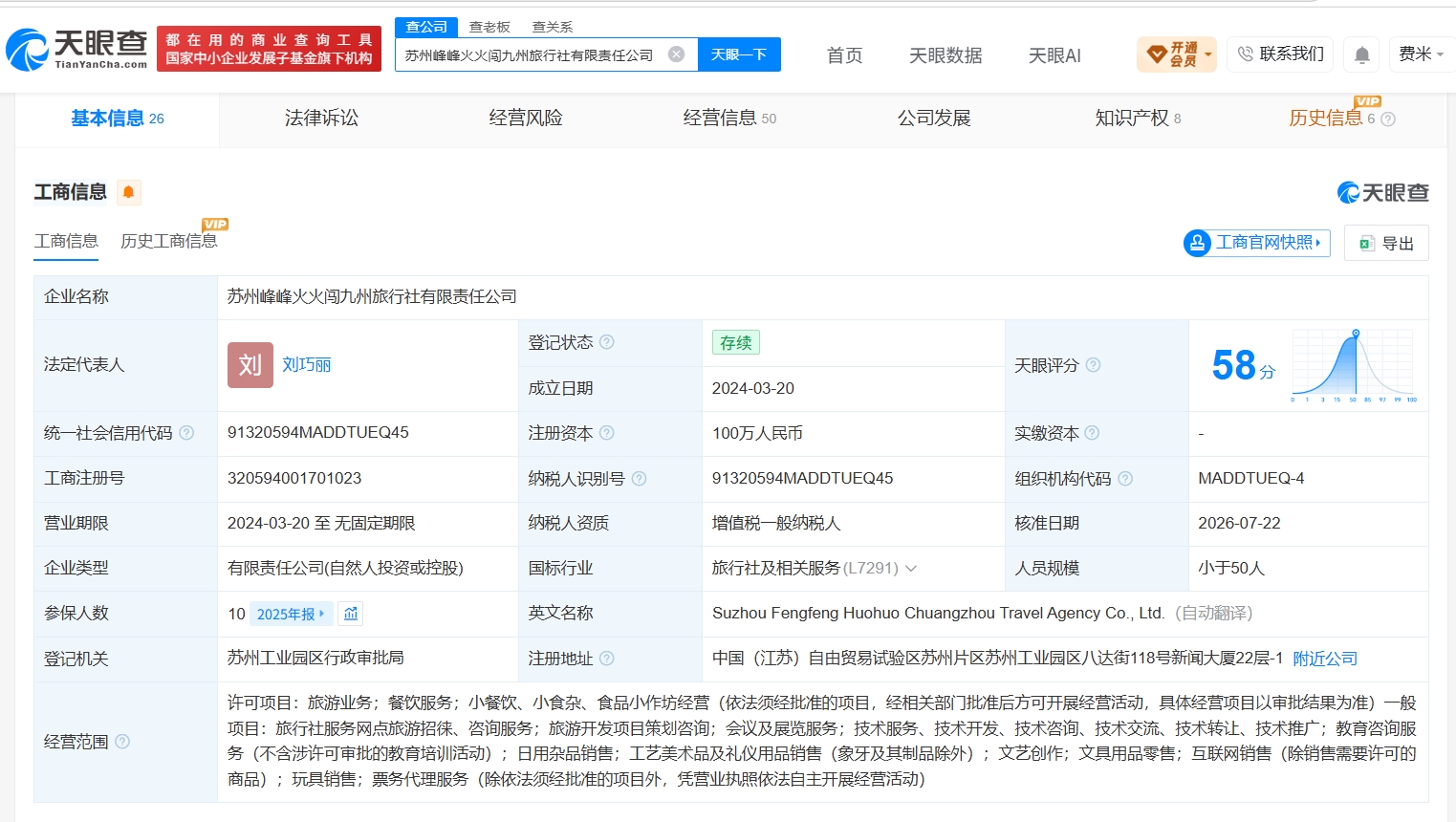1456x822 pixels.
Task: Open the 基本信息 tab
Action: [118, 119]
